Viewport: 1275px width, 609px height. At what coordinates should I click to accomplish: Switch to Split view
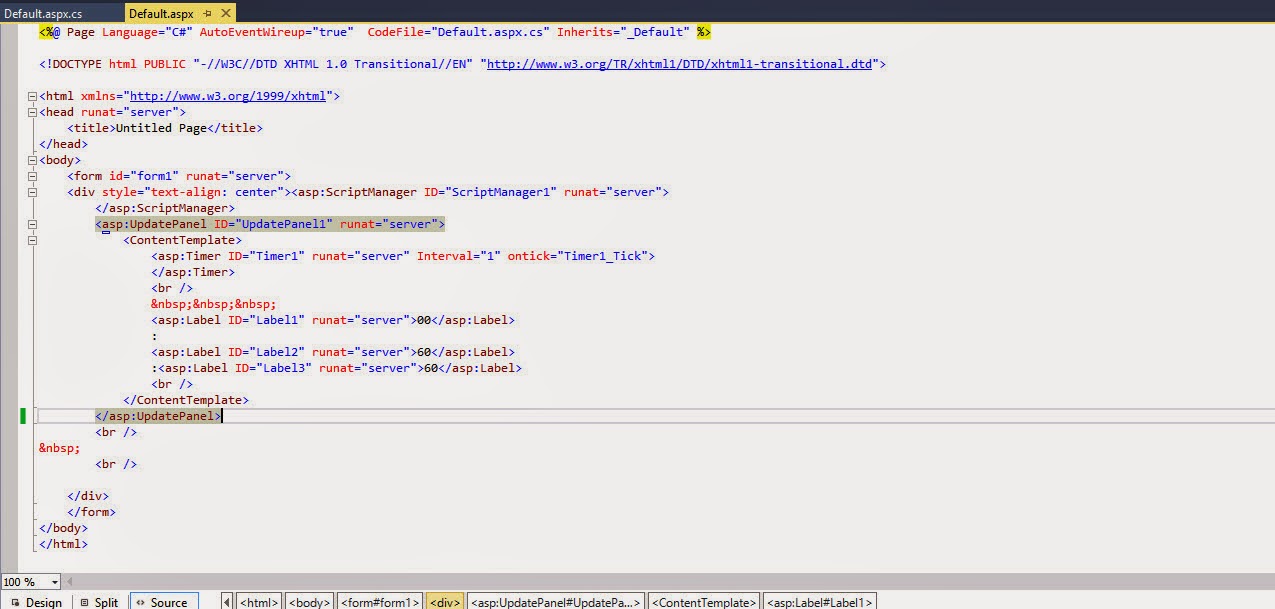pos(106,601)
